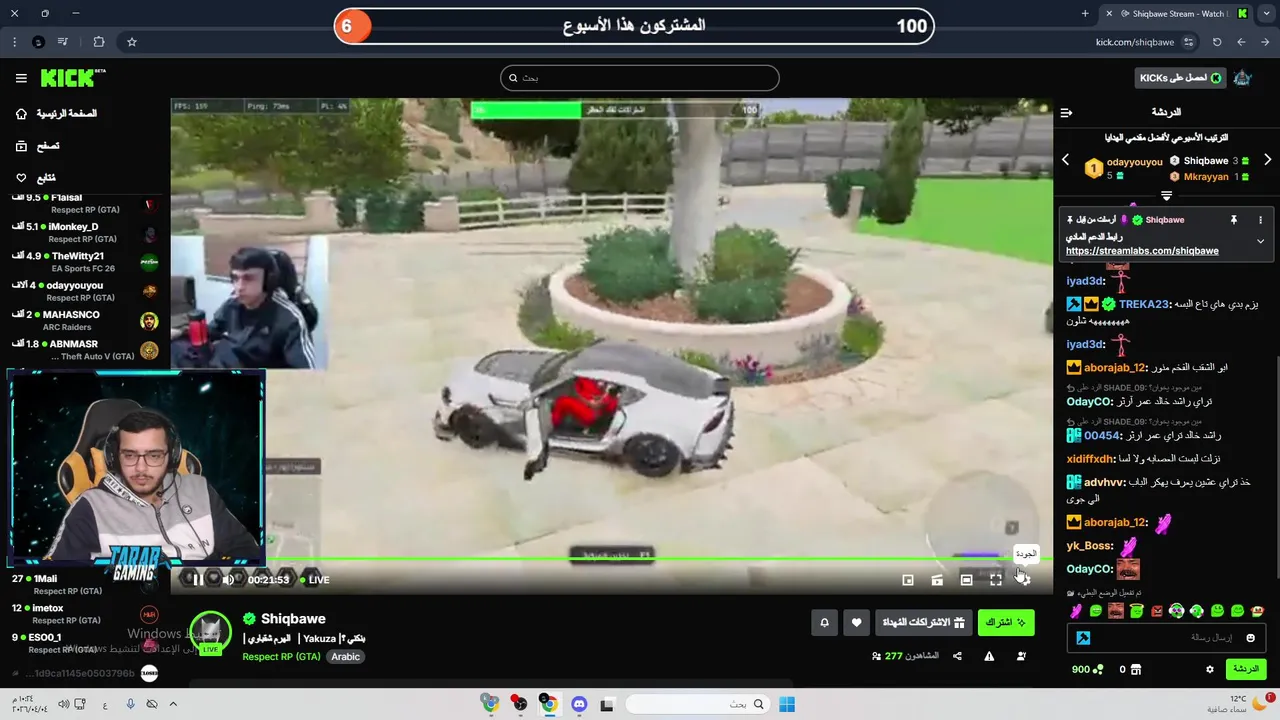Open Browse in the sidebar
1280x720 pixels.
click(38, 146)
